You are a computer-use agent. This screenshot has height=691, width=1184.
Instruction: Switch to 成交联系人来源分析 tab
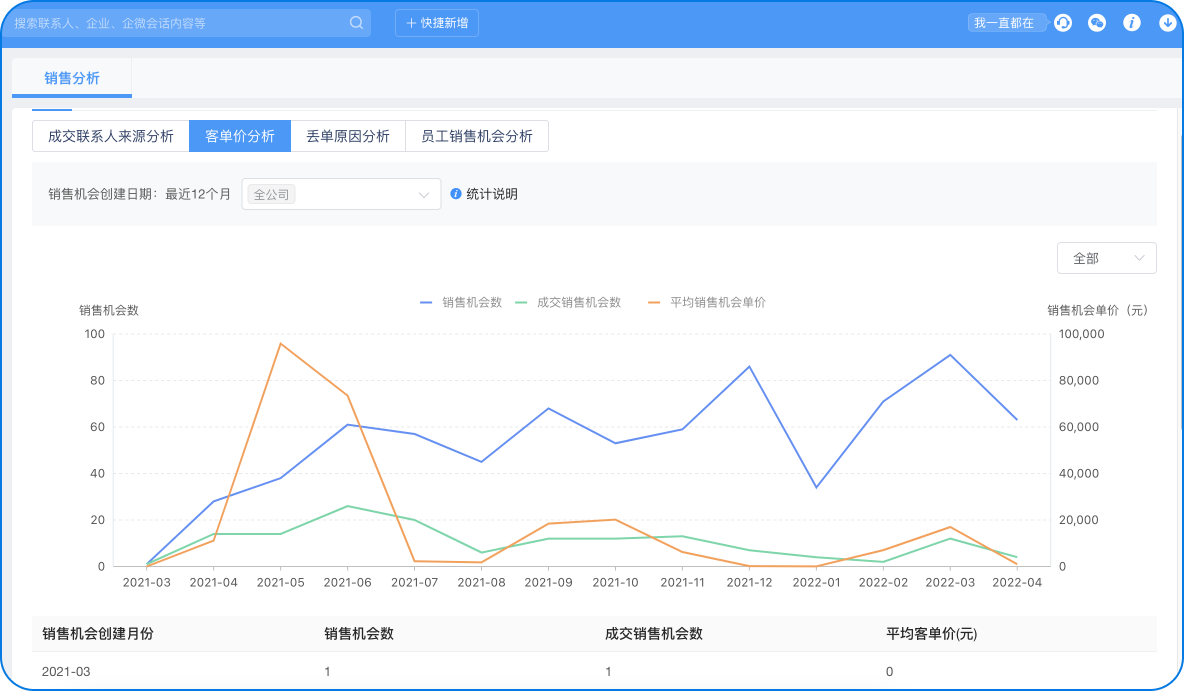(110, 136)
